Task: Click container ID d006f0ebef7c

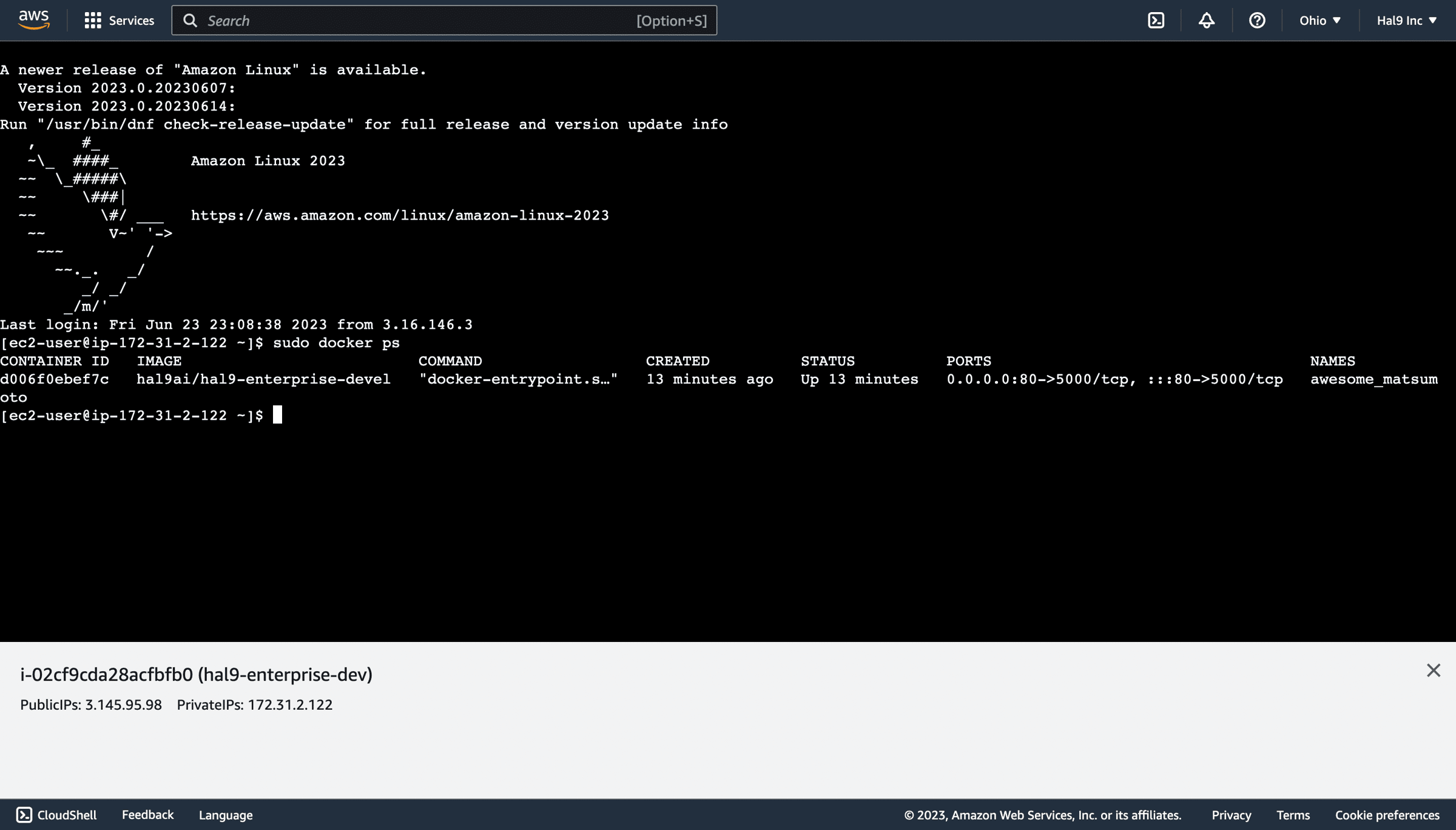Action: [55, 379]
